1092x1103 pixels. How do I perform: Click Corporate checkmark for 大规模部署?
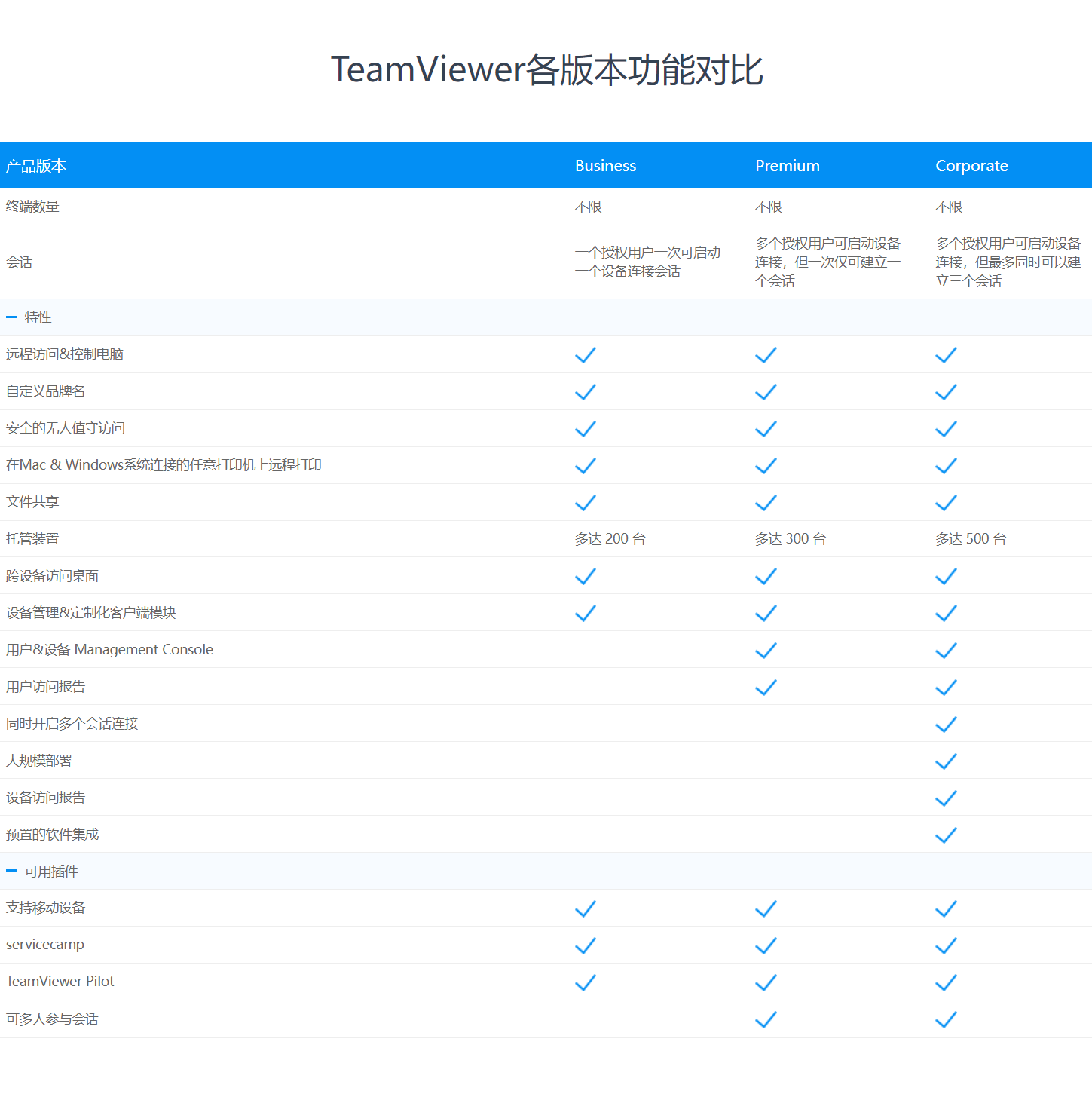point(946,761)
